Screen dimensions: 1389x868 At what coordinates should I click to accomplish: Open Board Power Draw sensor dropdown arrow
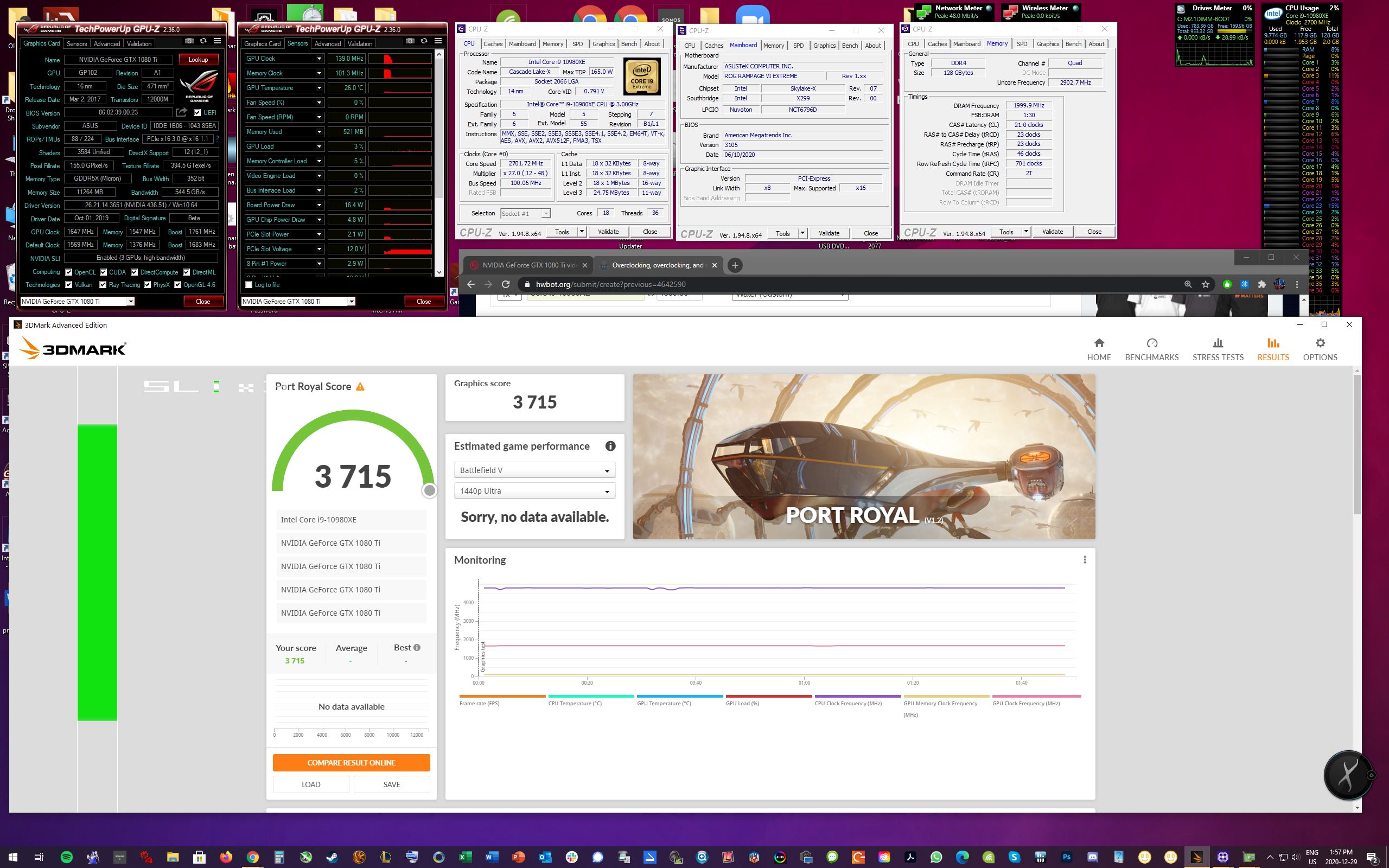[x=319, y=205]
